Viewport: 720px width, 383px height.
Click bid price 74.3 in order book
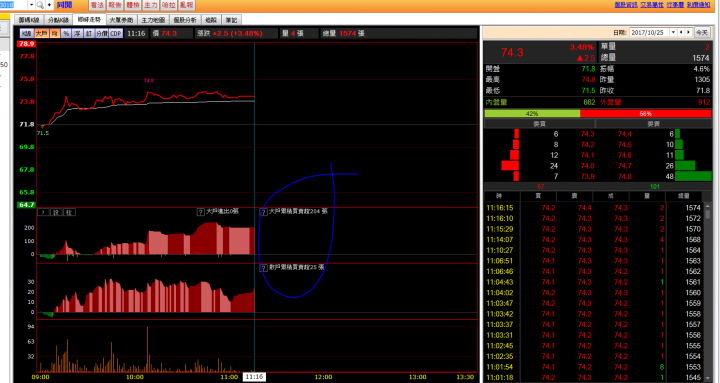pyautogui.click(x=587, y=134)
